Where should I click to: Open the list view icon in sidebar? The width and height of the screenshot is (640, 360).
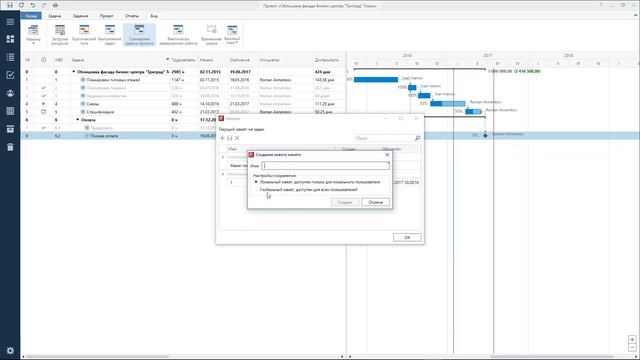(x=10, y=57)
